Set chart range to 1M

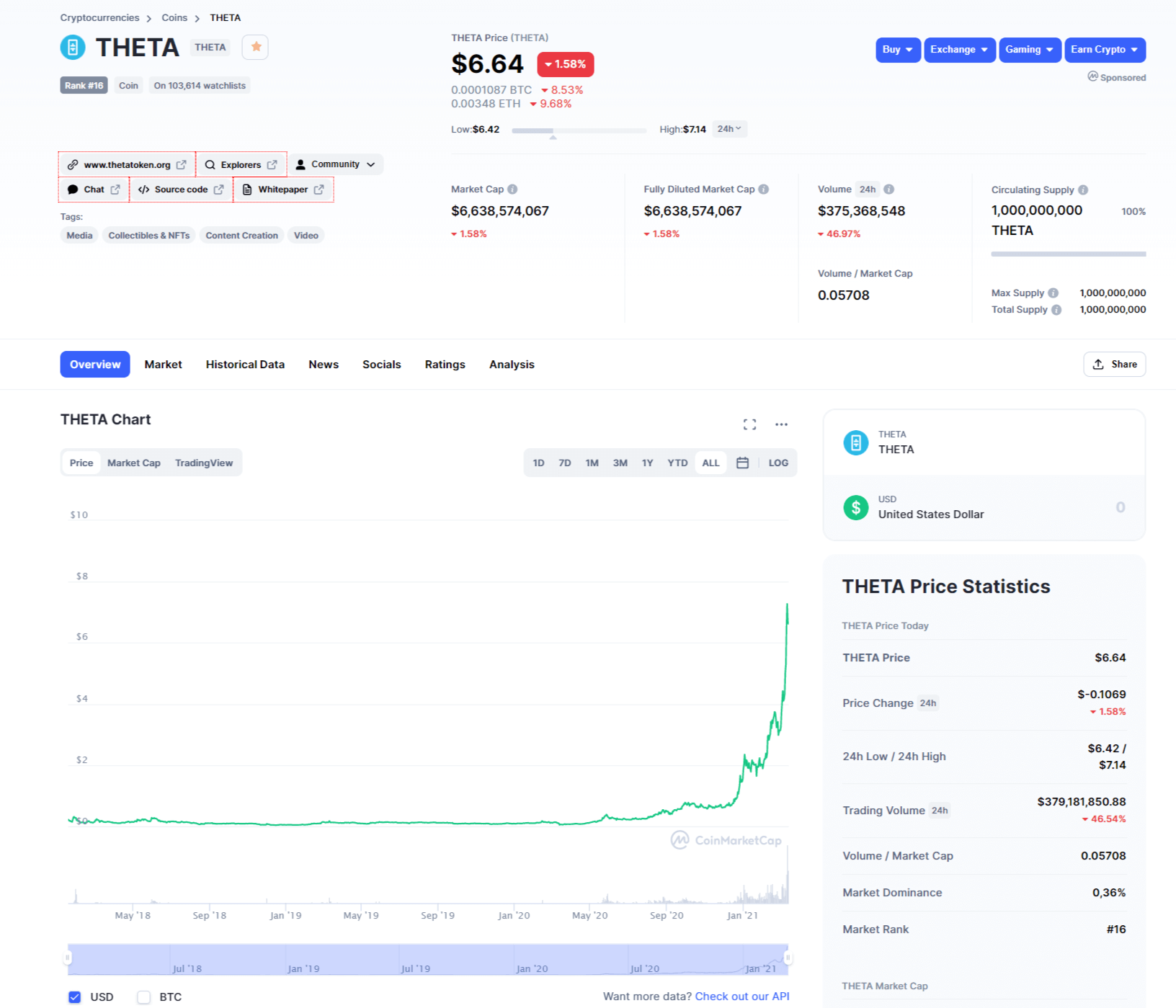(x=592, y=463)
